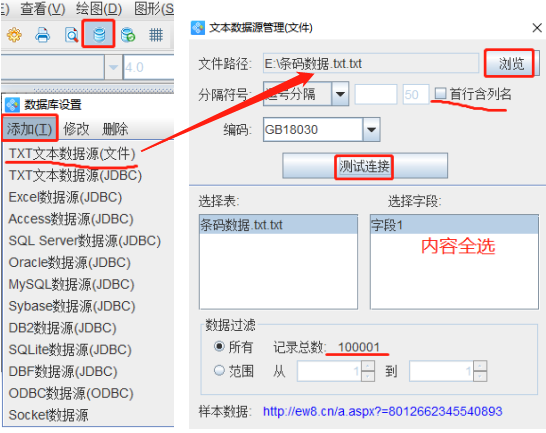Select the 范围 radio button
Image resolution: width=546 pixels, height=433 pixels.
point(219,370)
